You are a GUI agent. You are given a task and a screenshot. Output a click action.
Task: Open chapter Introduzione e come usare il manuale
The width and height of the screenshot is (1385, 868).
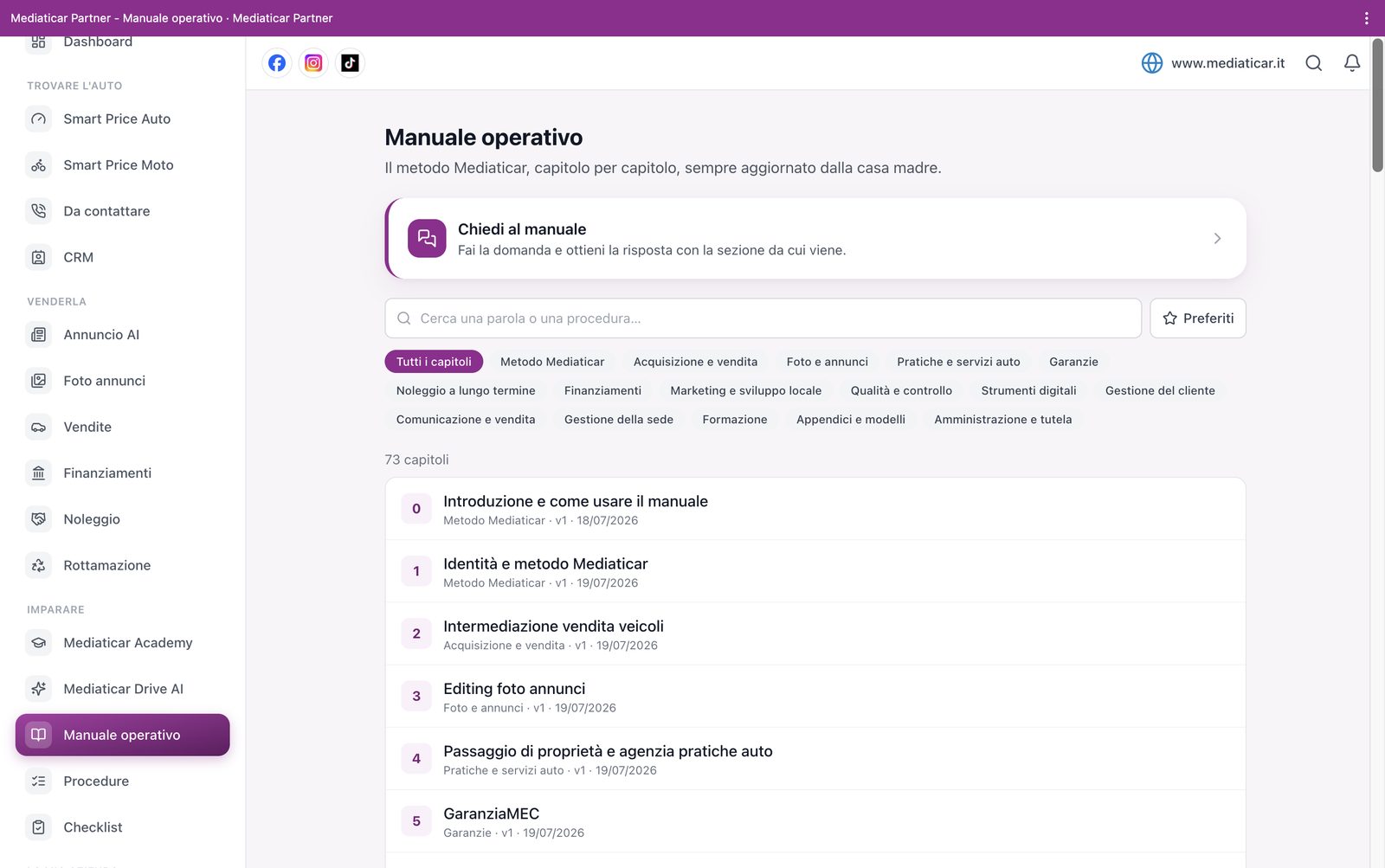click(815, 509)
